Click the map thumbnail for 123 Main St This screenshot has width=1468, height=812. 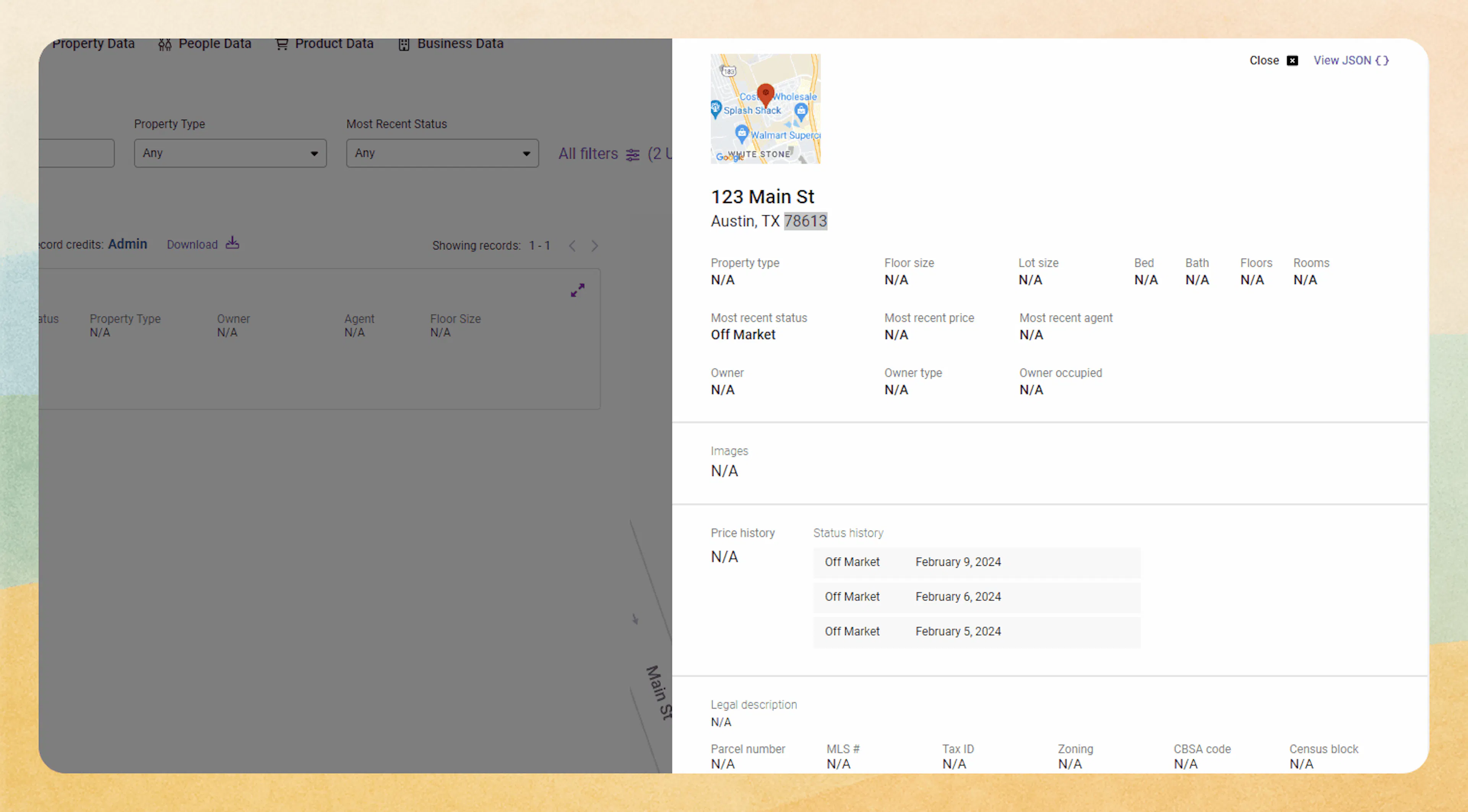pos(765,109)
